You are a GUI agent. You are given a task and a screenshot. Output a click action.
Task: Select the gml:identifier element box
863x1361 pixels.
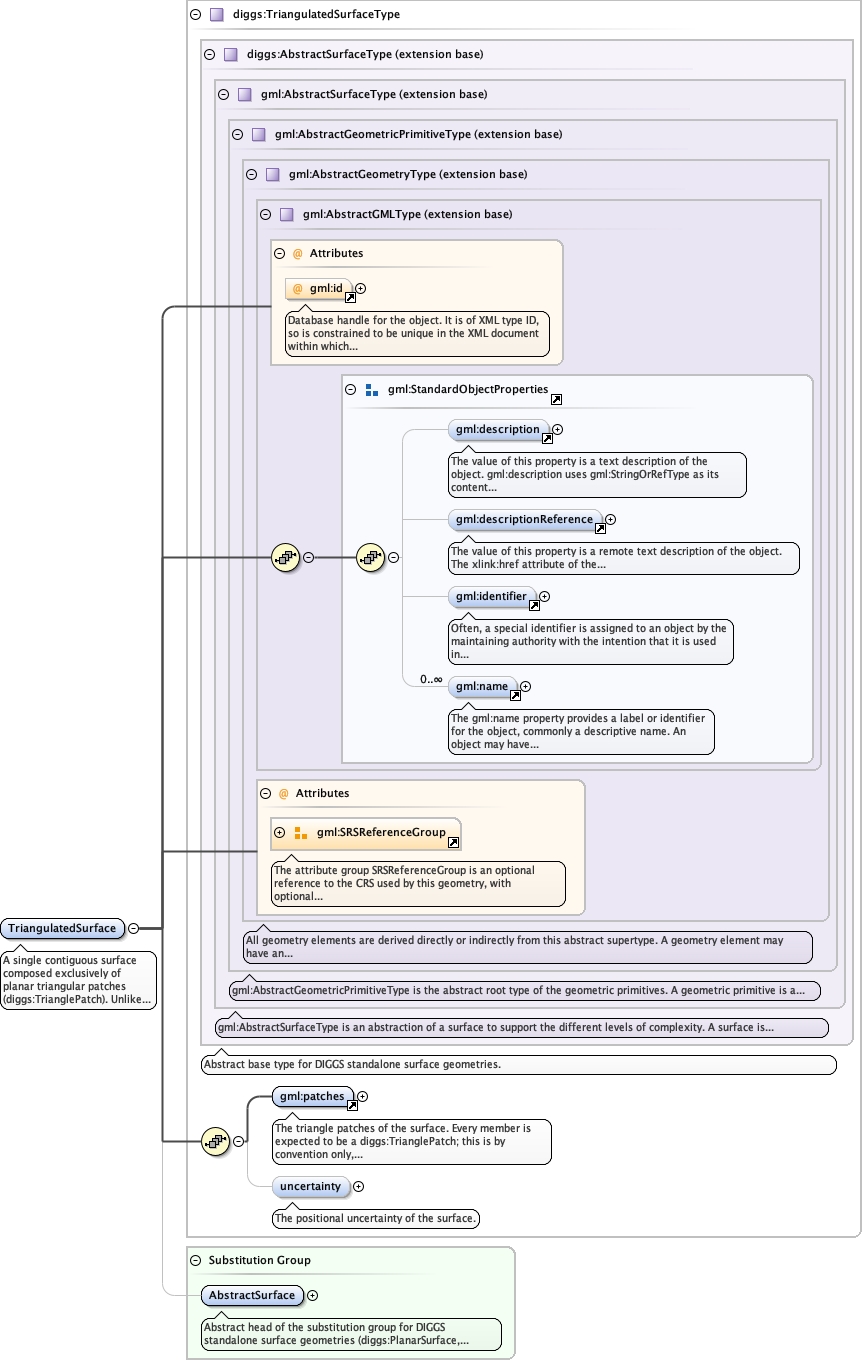491,596
